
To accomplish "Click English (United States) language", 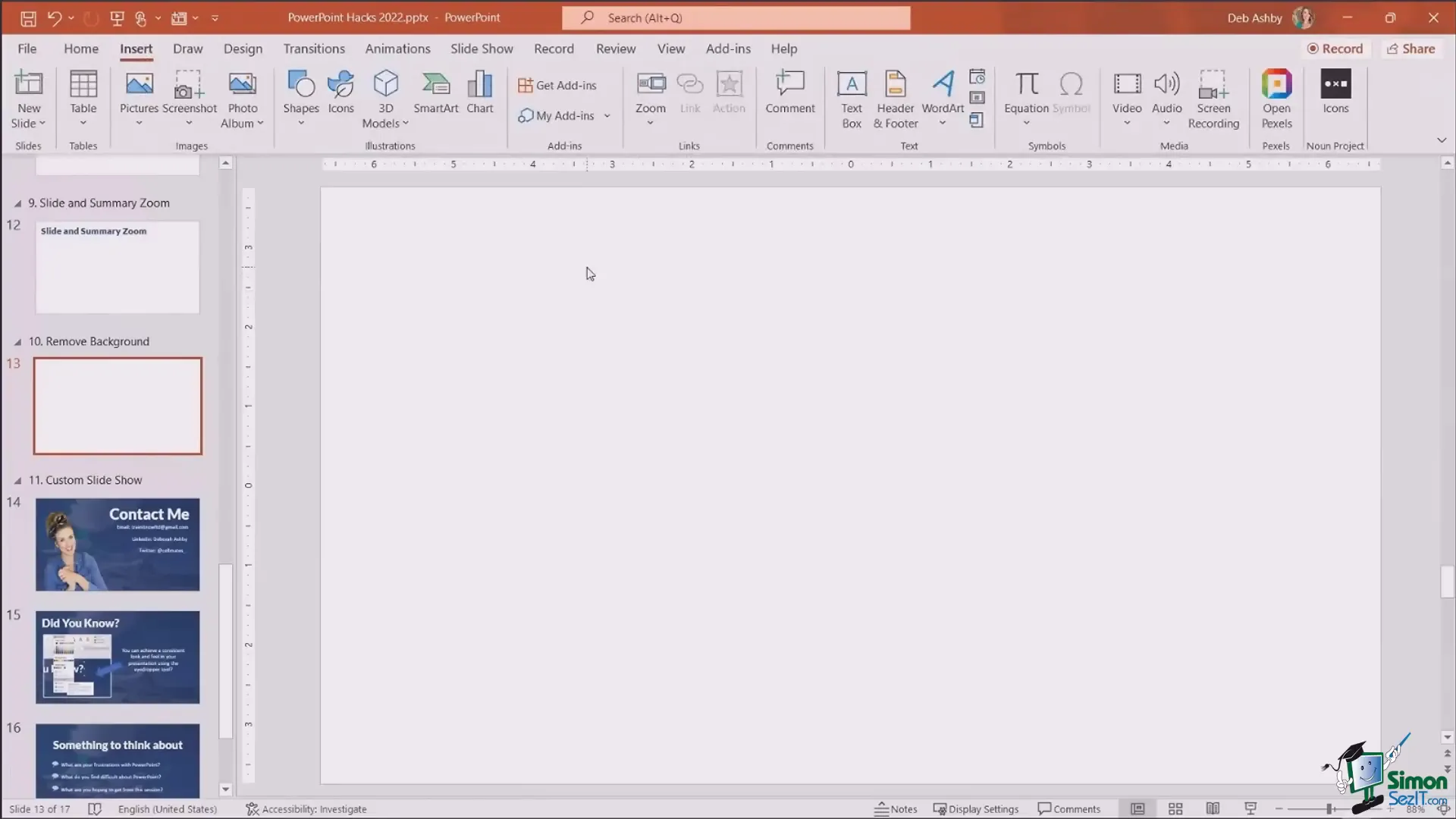I will pos(168,809).
